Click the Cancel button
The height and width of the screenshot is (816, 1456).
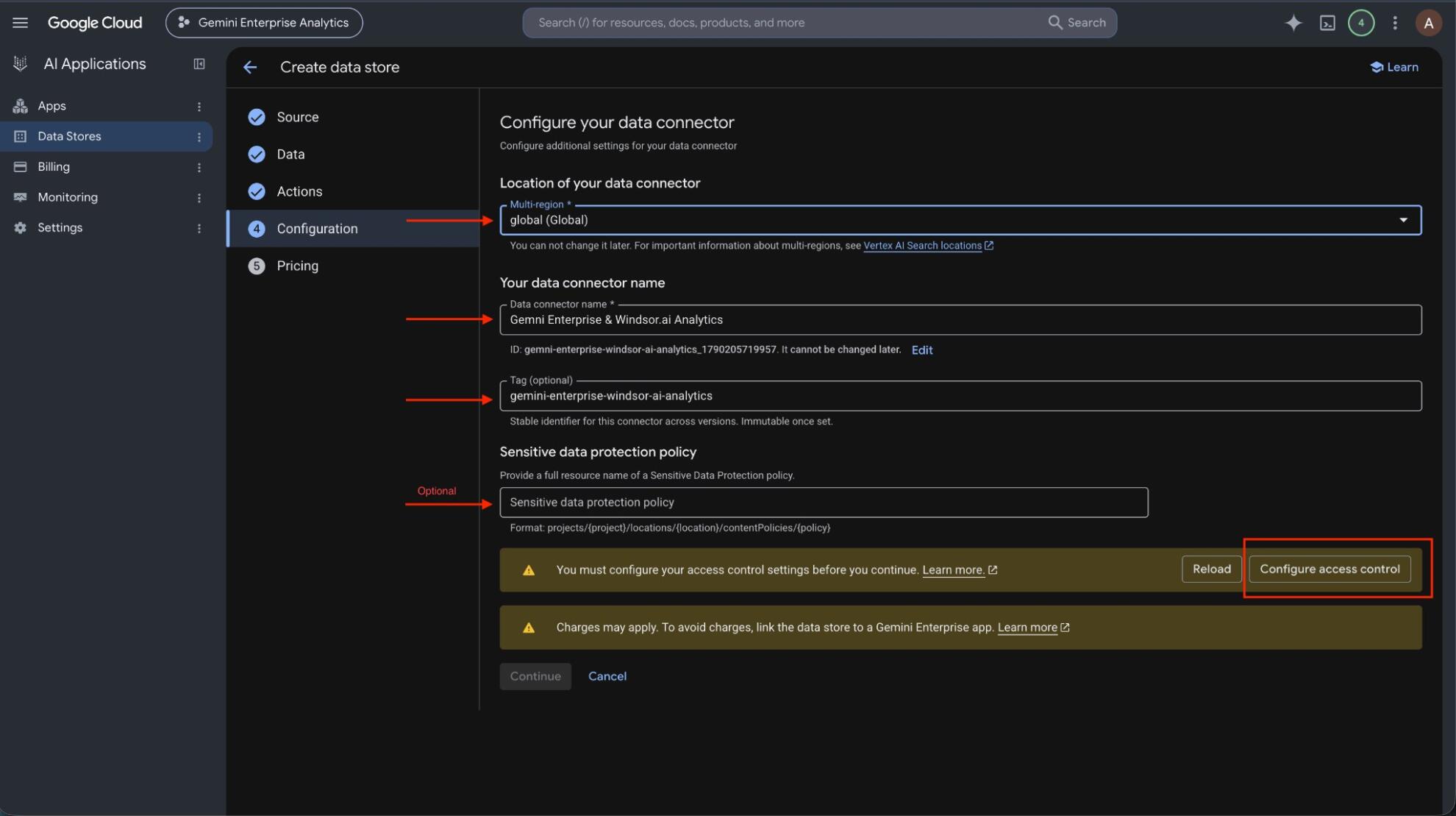tap(607, 676)
